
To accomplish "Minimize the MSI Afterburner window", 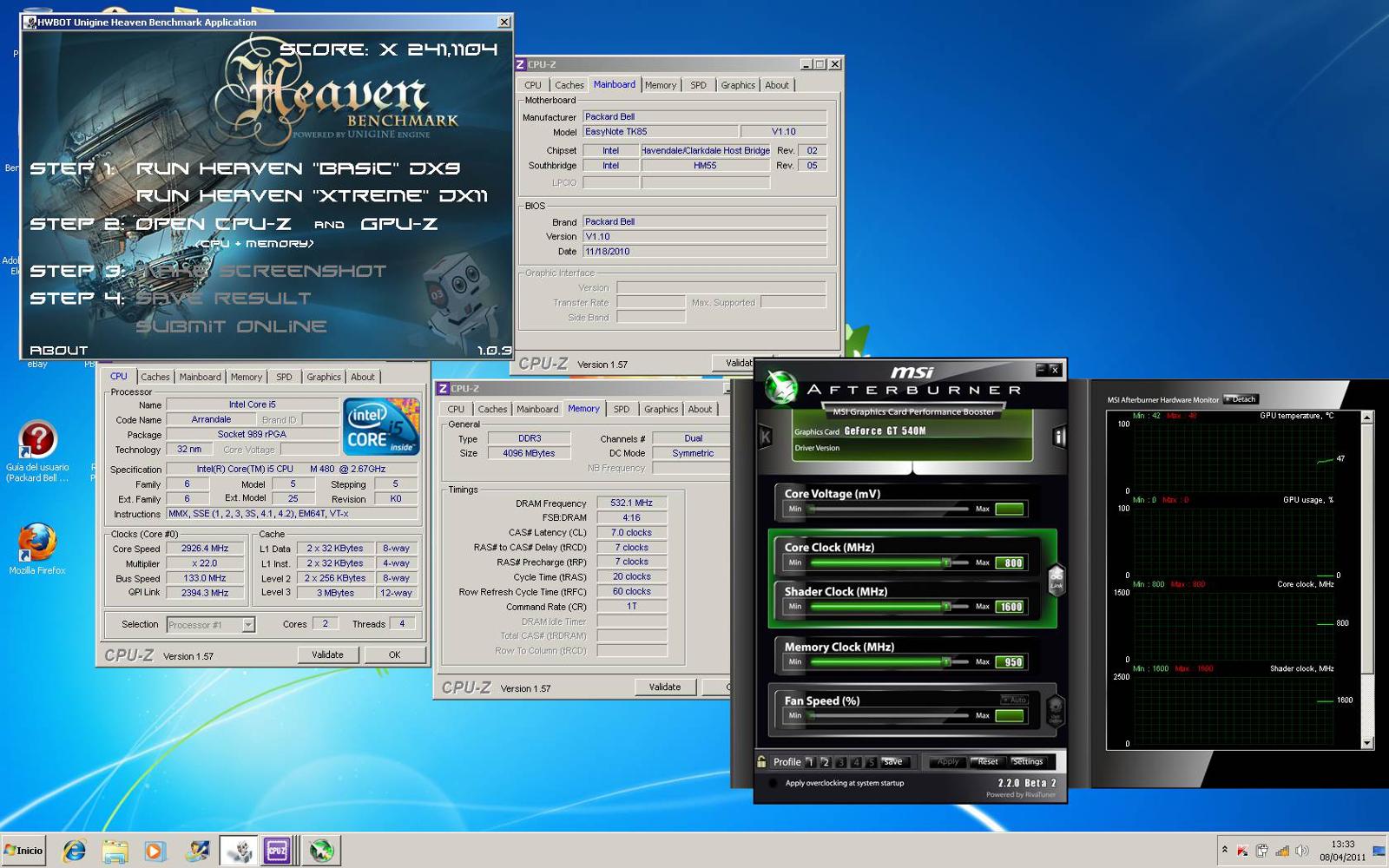I will 1041,370.
